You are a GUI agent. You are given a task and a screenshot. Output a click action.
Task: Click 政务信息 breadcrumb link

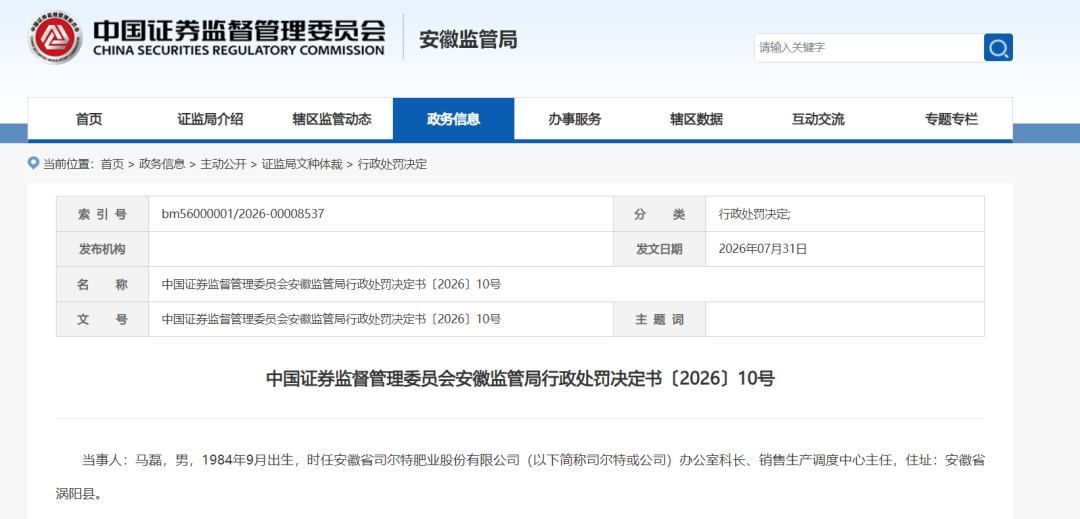(x=162, y=165)
